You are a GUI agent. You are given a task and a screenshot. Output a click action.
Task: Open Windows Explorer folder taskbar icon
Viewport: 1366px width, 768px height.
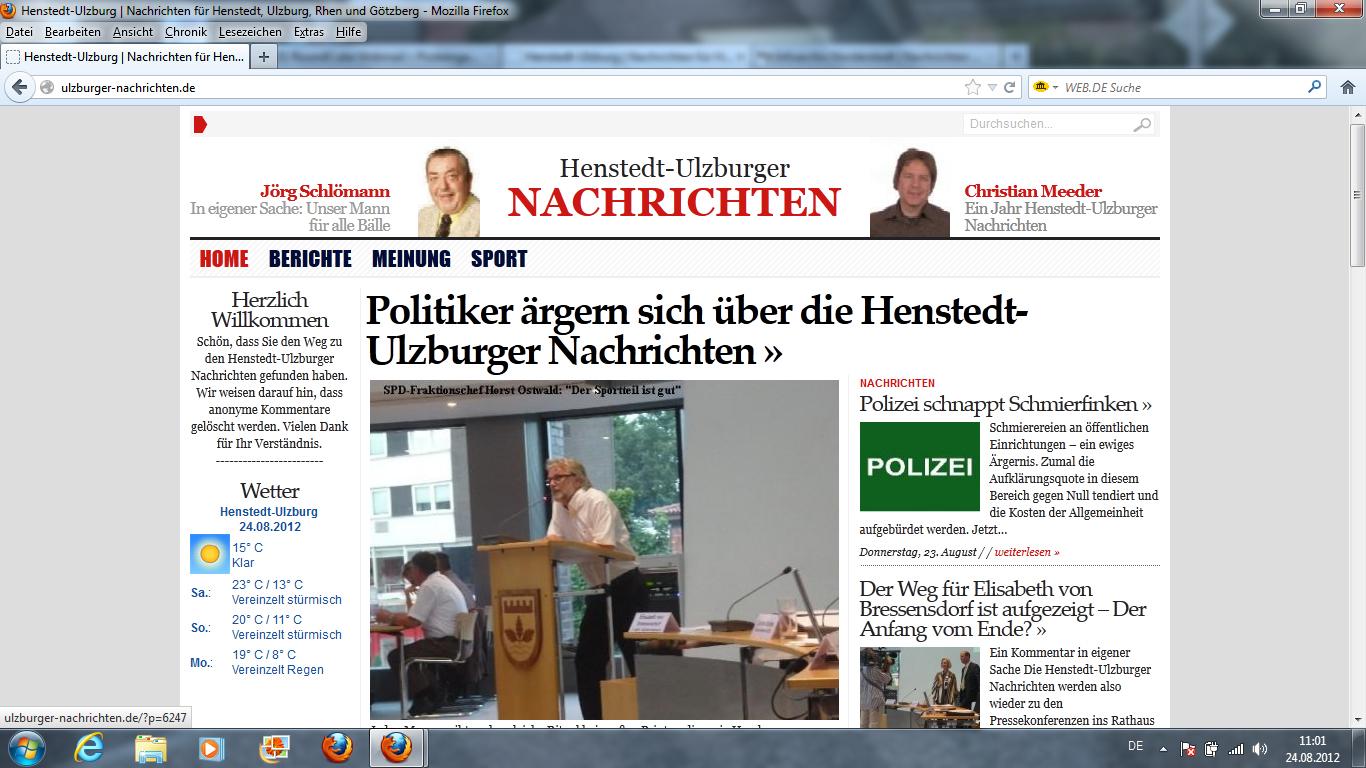(x=151, y=748)
